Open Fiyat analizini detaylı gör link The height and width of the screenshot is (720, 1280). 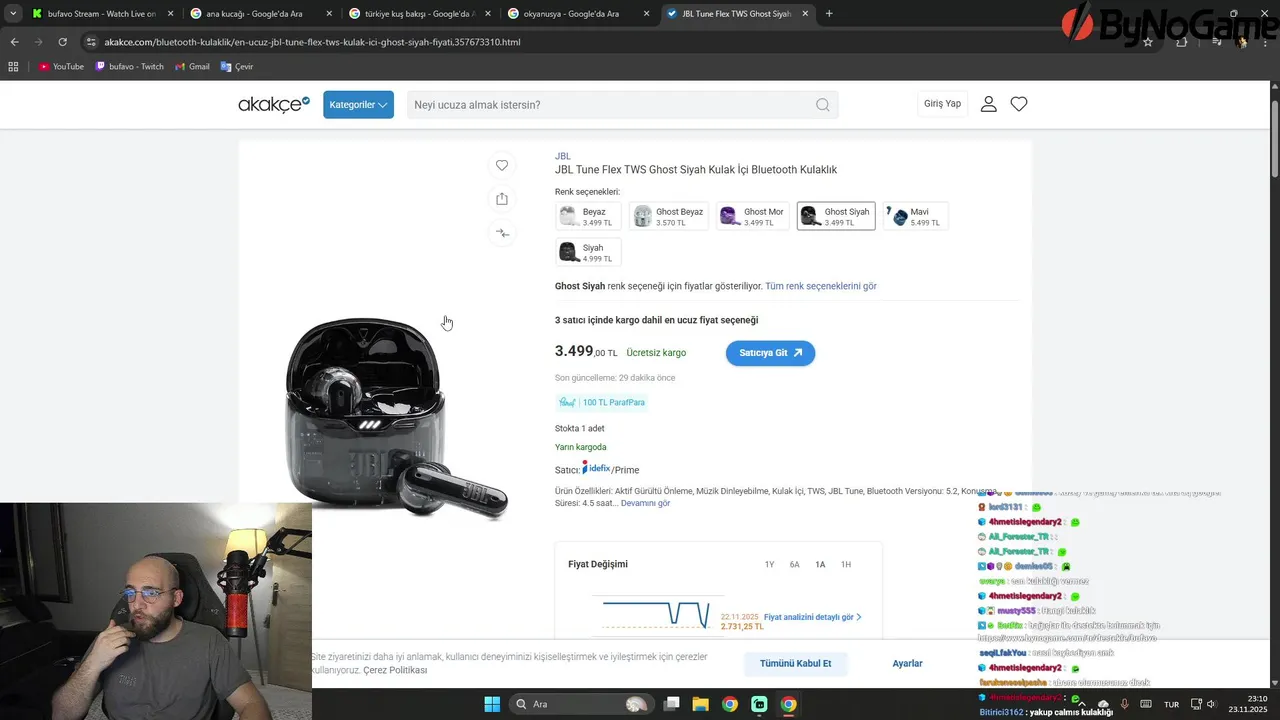pos(812,617)
